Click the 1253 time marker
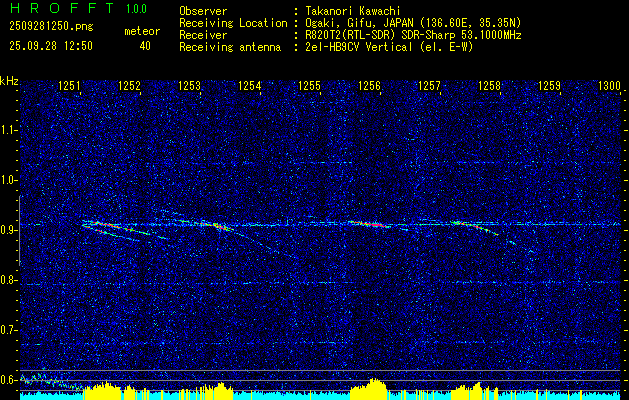 pyautogui.click(x=189, y=86)
